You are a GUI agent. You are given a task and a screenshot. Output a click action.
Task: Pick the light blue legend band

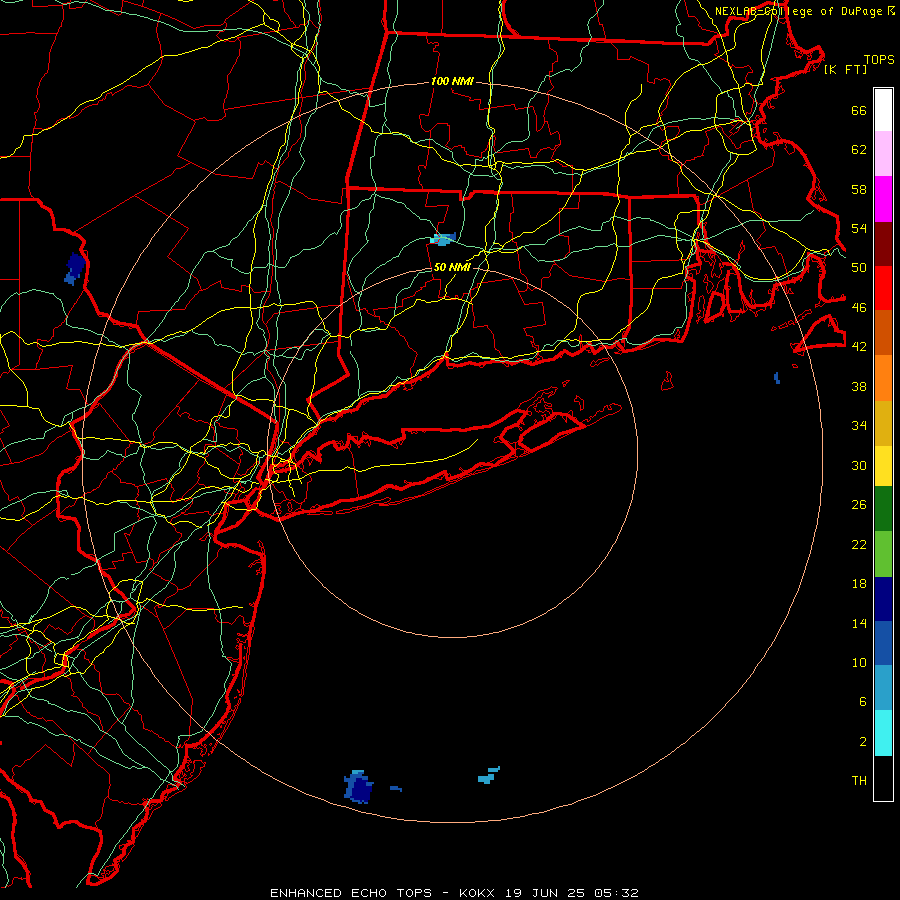[x=883, y=688]
